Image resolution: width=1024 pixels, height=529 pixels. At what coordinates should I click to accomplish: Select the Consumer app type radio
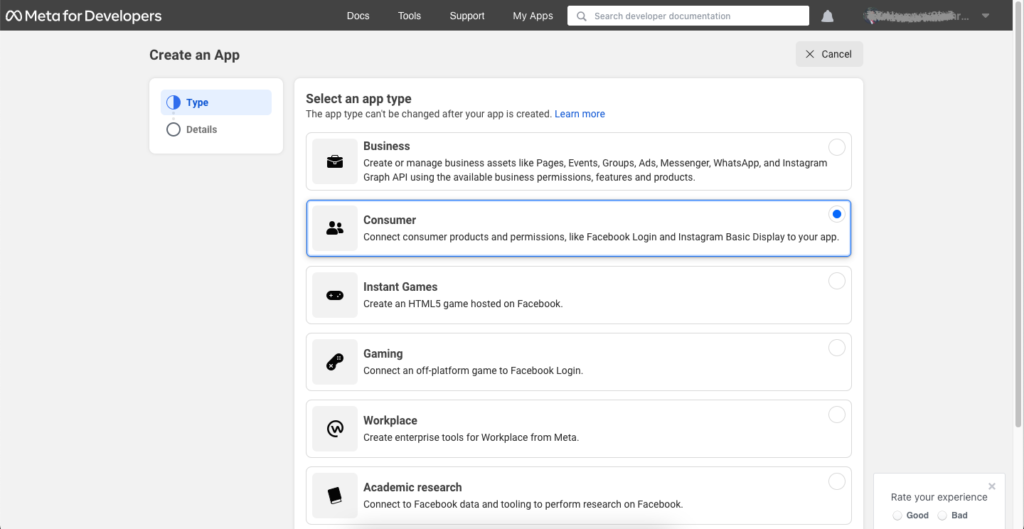837,214
